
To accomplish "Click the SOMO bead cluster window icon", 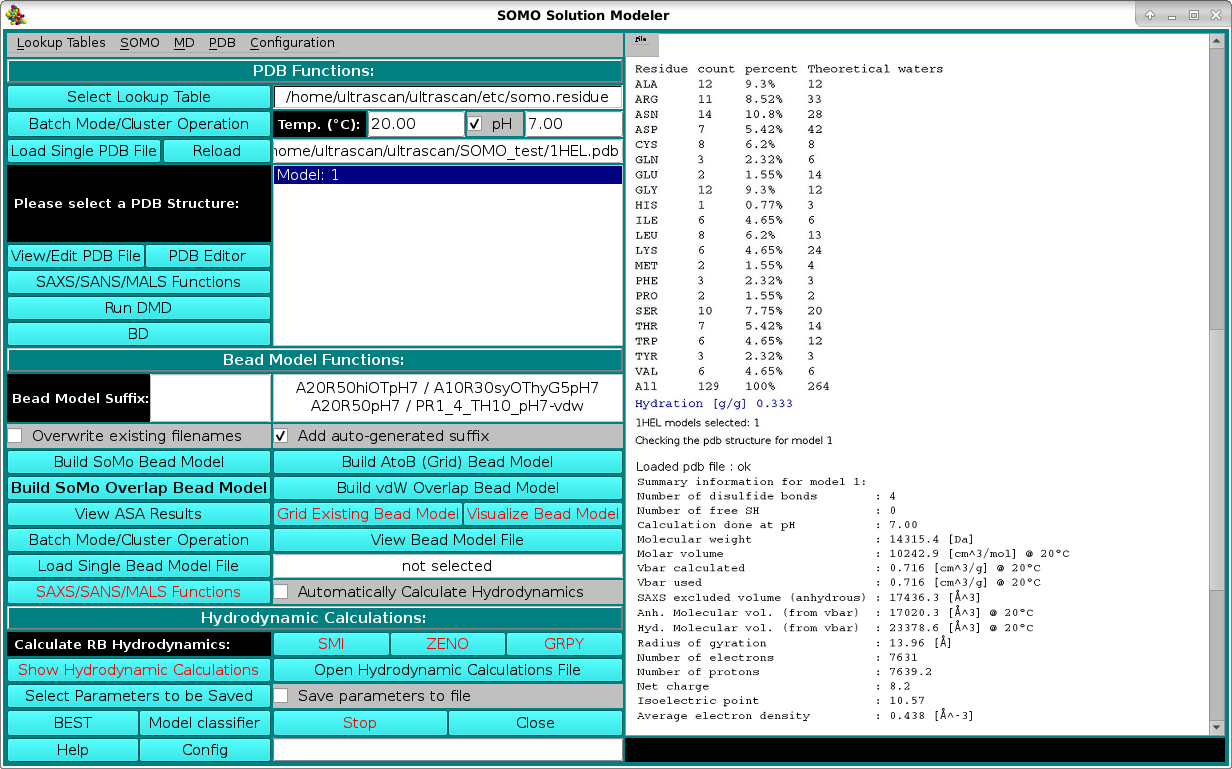I will click(x=16, y=15).
